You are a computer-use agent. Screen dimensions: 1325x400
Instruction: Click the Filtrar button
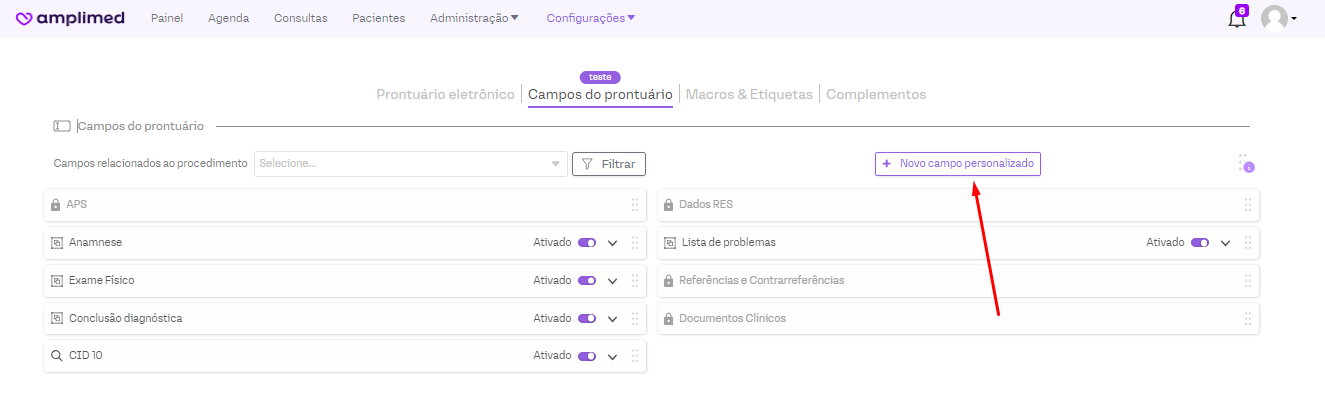click(x=609, y=164)
